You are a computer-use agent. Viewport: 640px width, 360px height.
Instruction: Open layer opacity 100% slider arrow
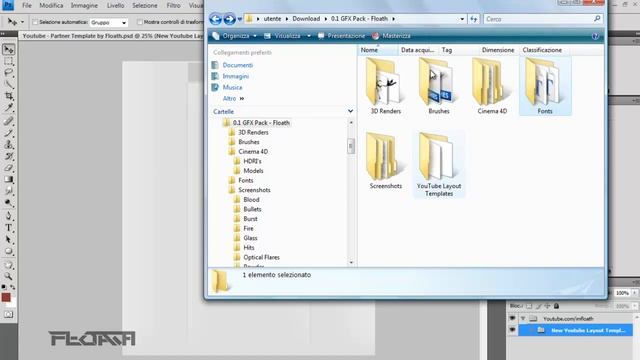pyautogui.click(x=635, y=293)
